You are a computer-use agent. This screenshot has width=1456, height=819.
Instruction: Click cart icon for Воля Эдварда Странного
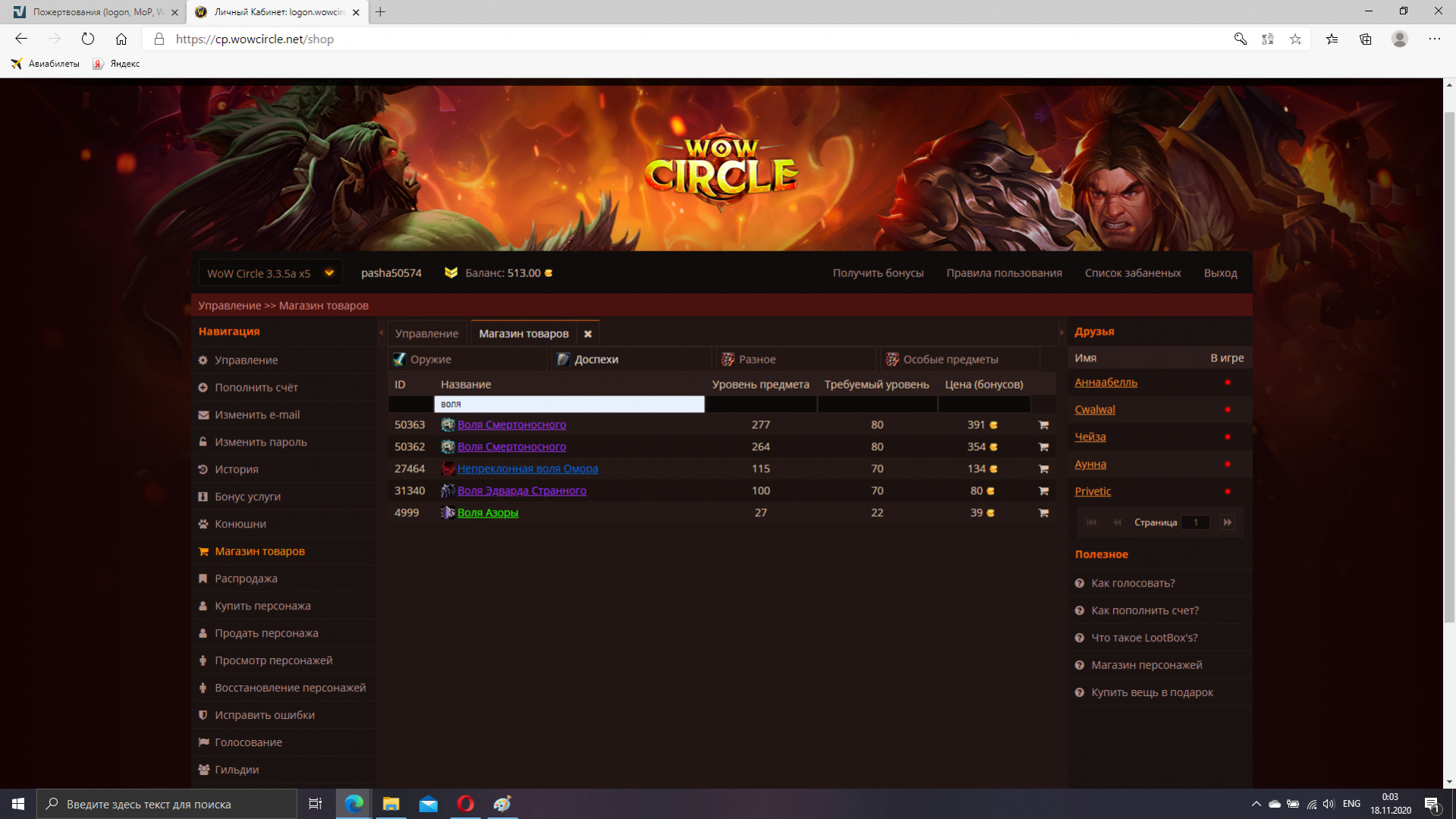tap(1043, 491)
